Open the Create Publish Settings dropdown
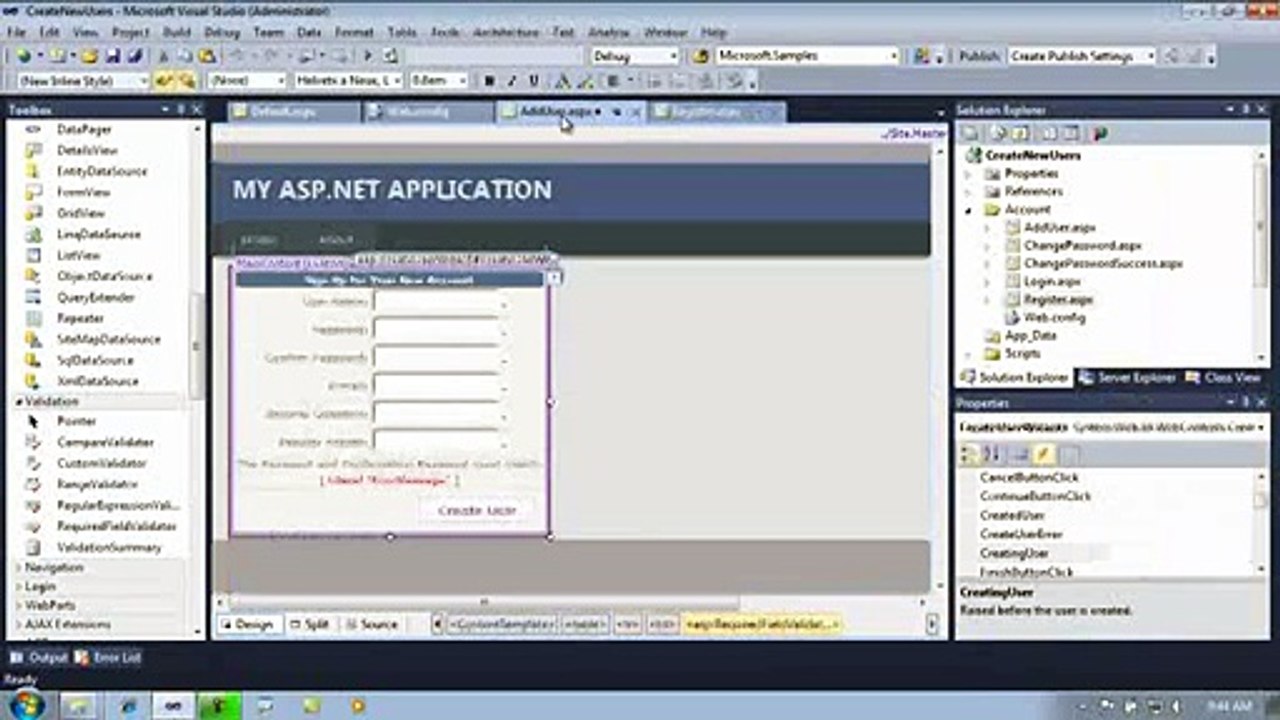1280x720 pixels. [x=1082, y=56]
